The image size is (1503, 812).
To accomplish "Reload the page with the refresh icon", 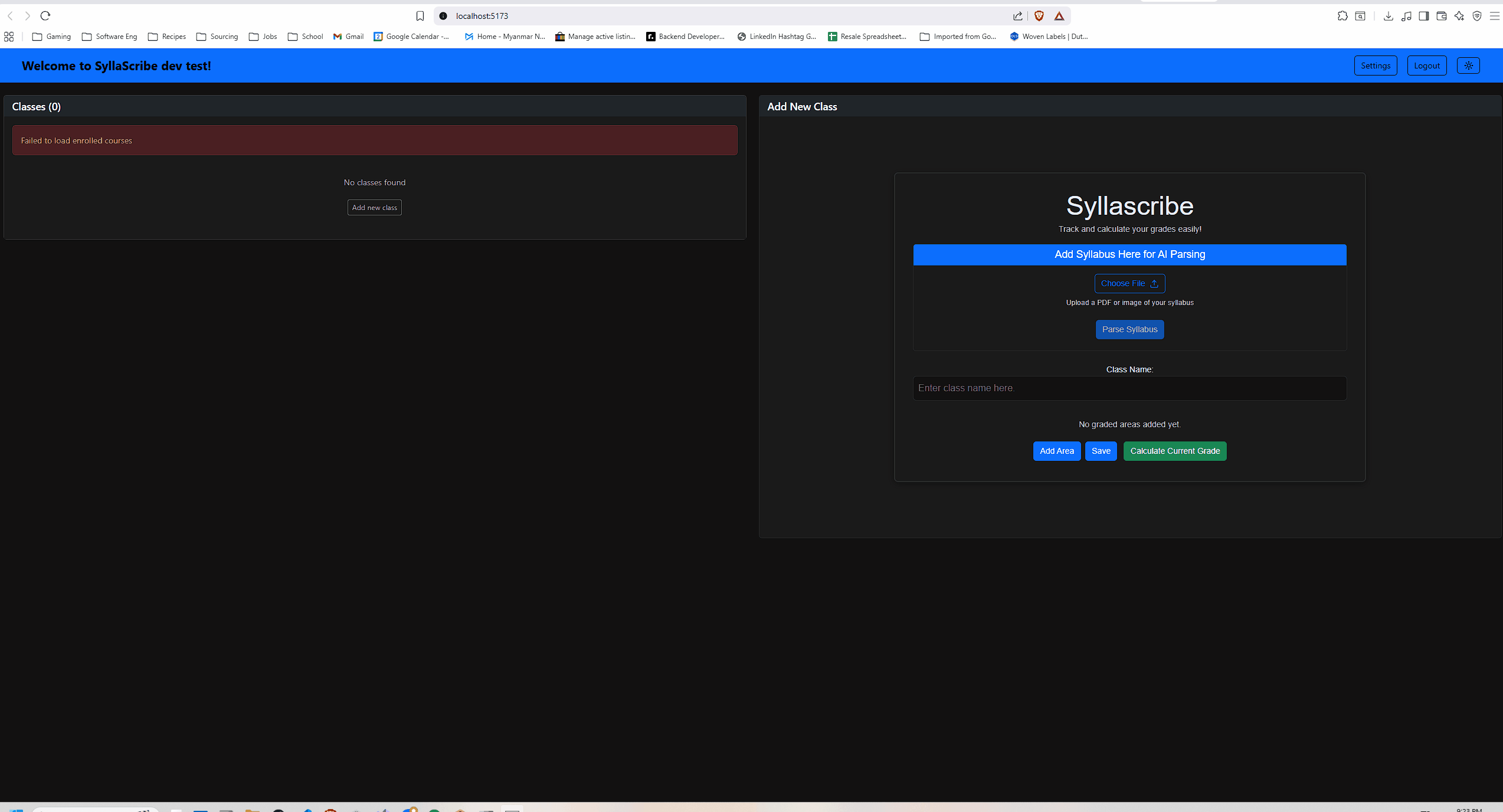I will tap(45, 16).
